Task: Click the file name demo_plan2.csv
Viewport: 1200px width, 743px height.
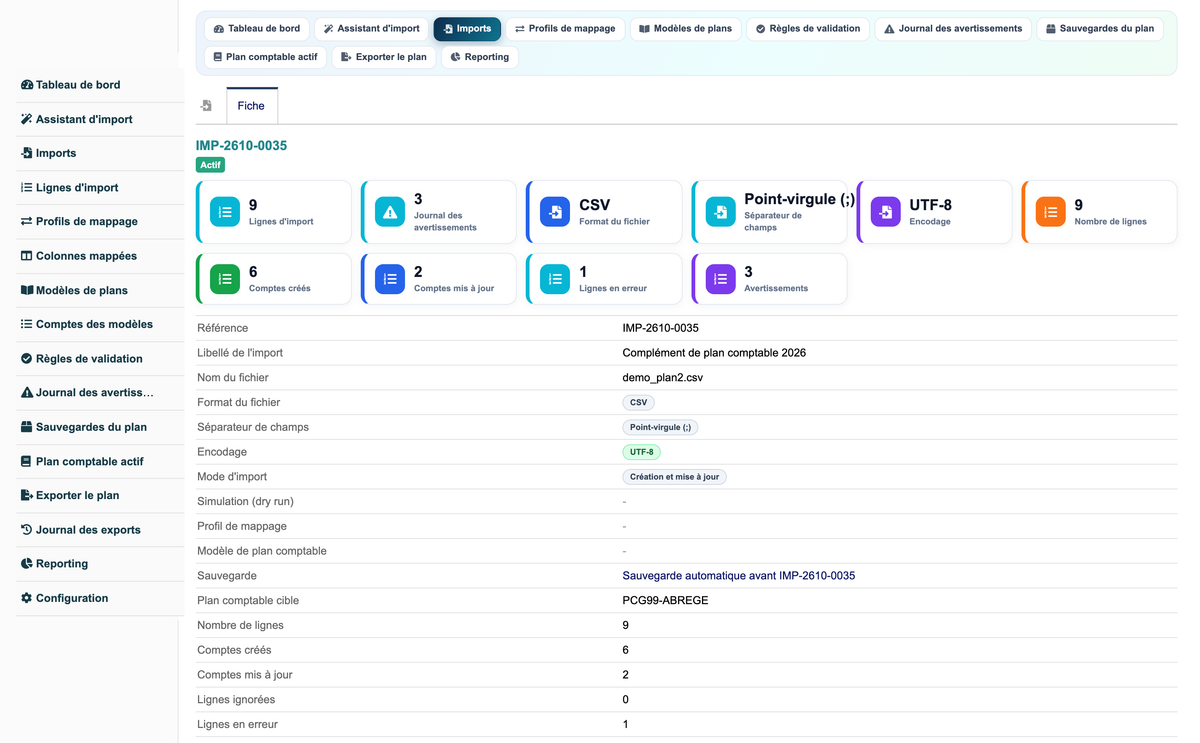Action: (x=662, y=378)
